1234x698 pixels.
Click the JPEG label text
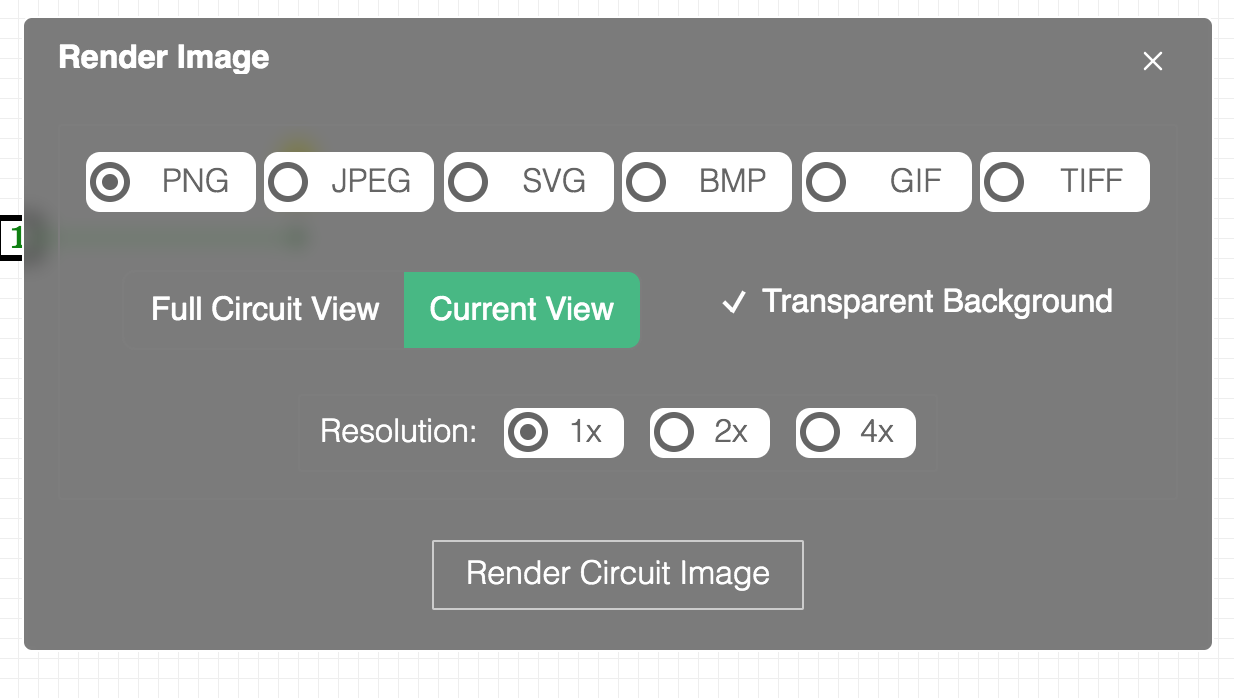pyautogui.click(x=371, y=182)
